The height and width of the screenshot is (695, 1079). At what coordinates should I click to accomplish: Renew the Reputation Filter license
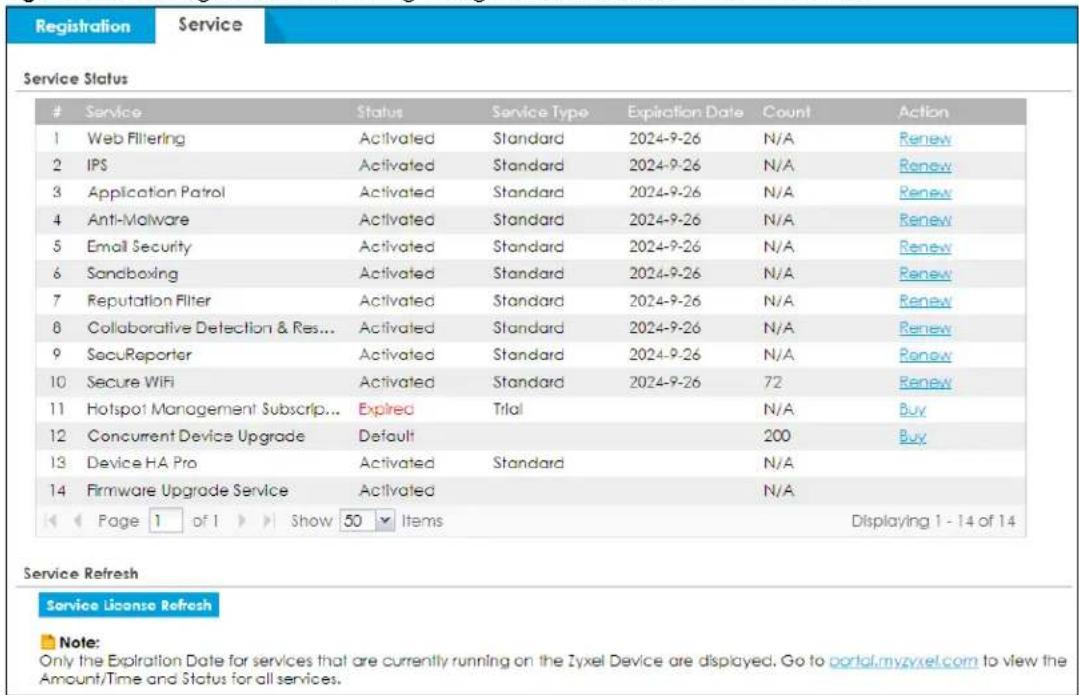click(x=925, y=301)
